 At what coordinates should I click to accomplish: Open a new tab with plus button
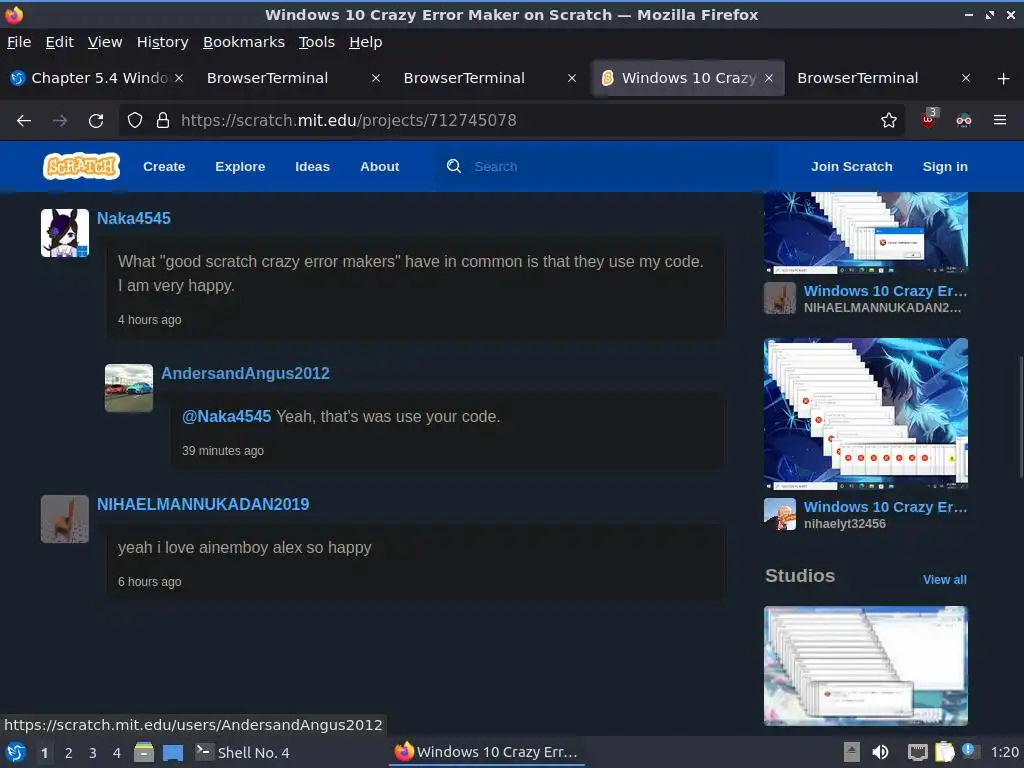[1003, 79]
